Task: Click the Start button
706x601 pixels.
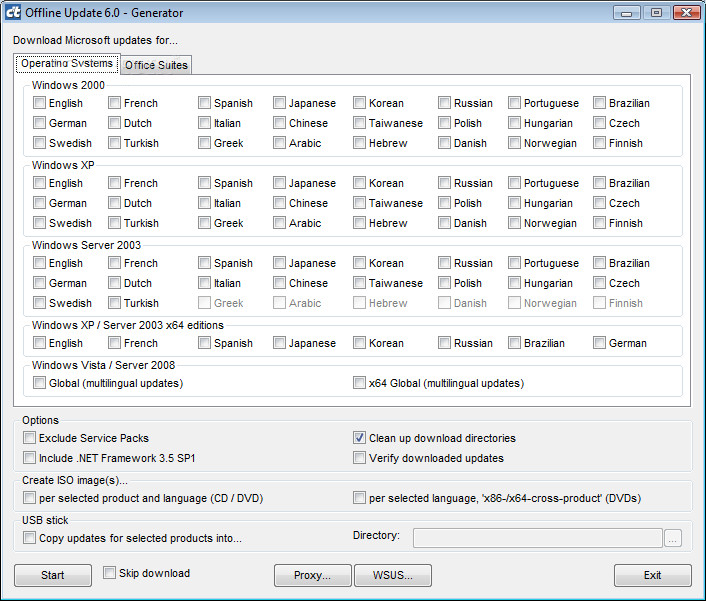Action: coord(53,575)
